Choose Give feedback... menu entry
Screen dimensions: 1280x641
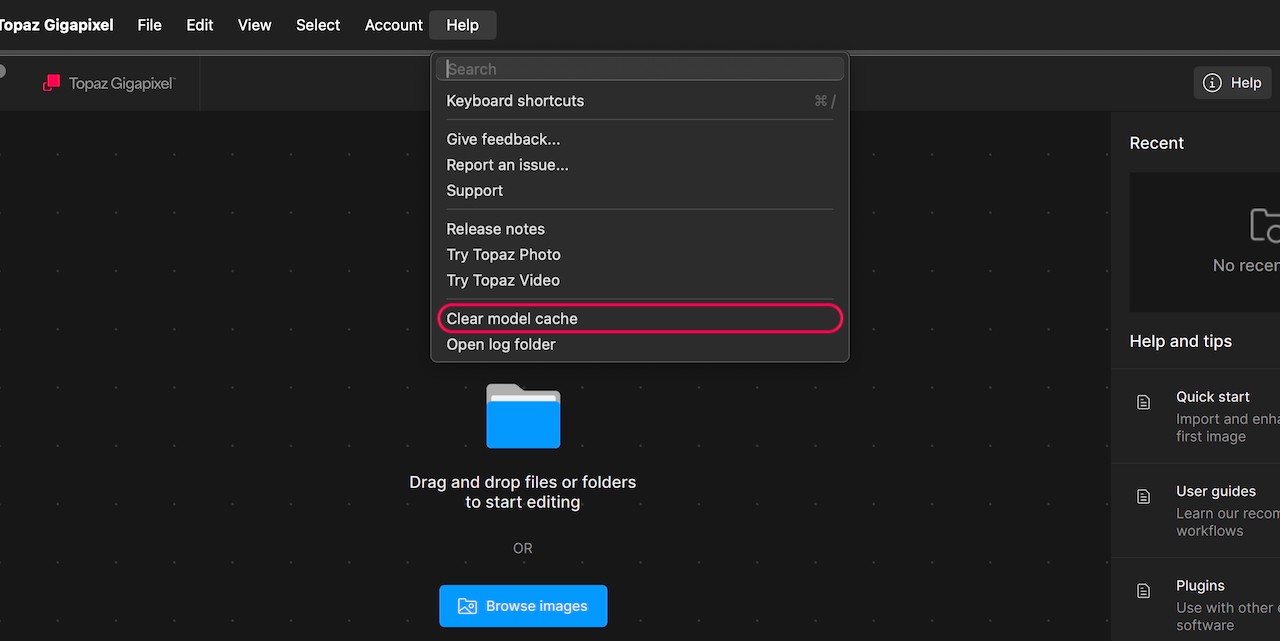point(640,139)
